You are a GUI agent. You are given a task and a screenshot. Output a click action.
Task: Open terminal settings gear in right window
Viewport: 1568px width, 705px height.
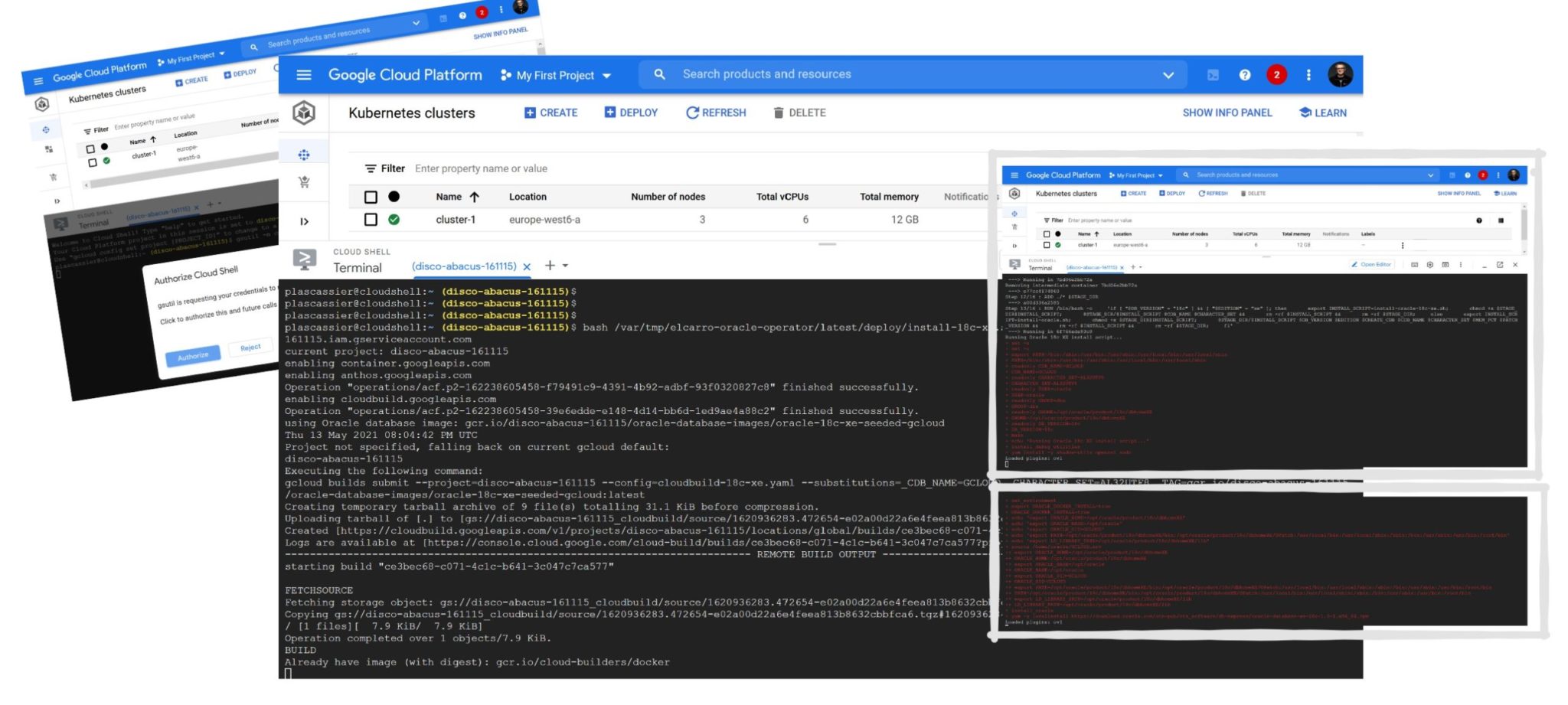click(1429, 265)
